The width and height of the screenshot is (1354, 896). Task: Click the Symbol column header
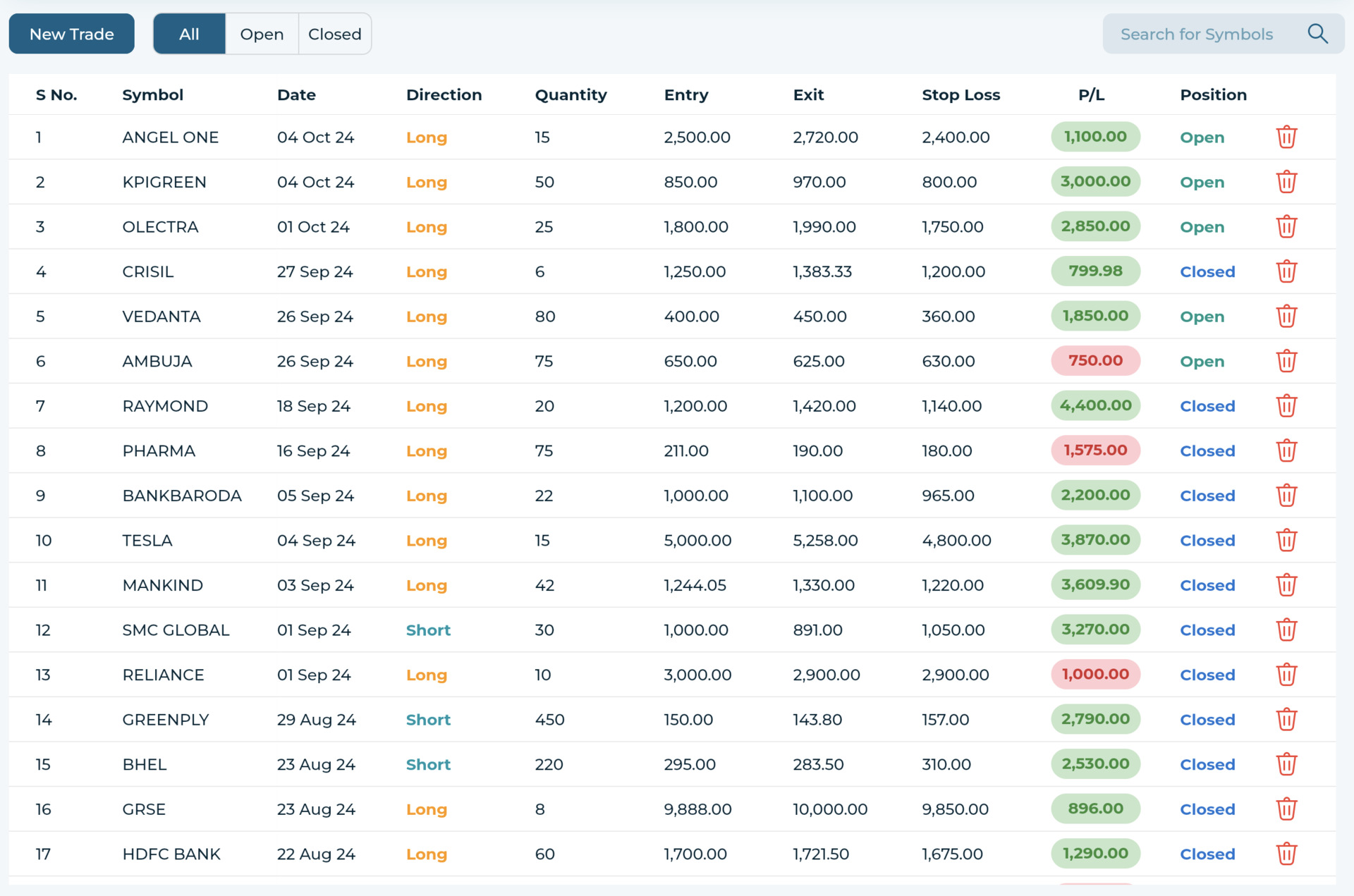tap(153, 94)
